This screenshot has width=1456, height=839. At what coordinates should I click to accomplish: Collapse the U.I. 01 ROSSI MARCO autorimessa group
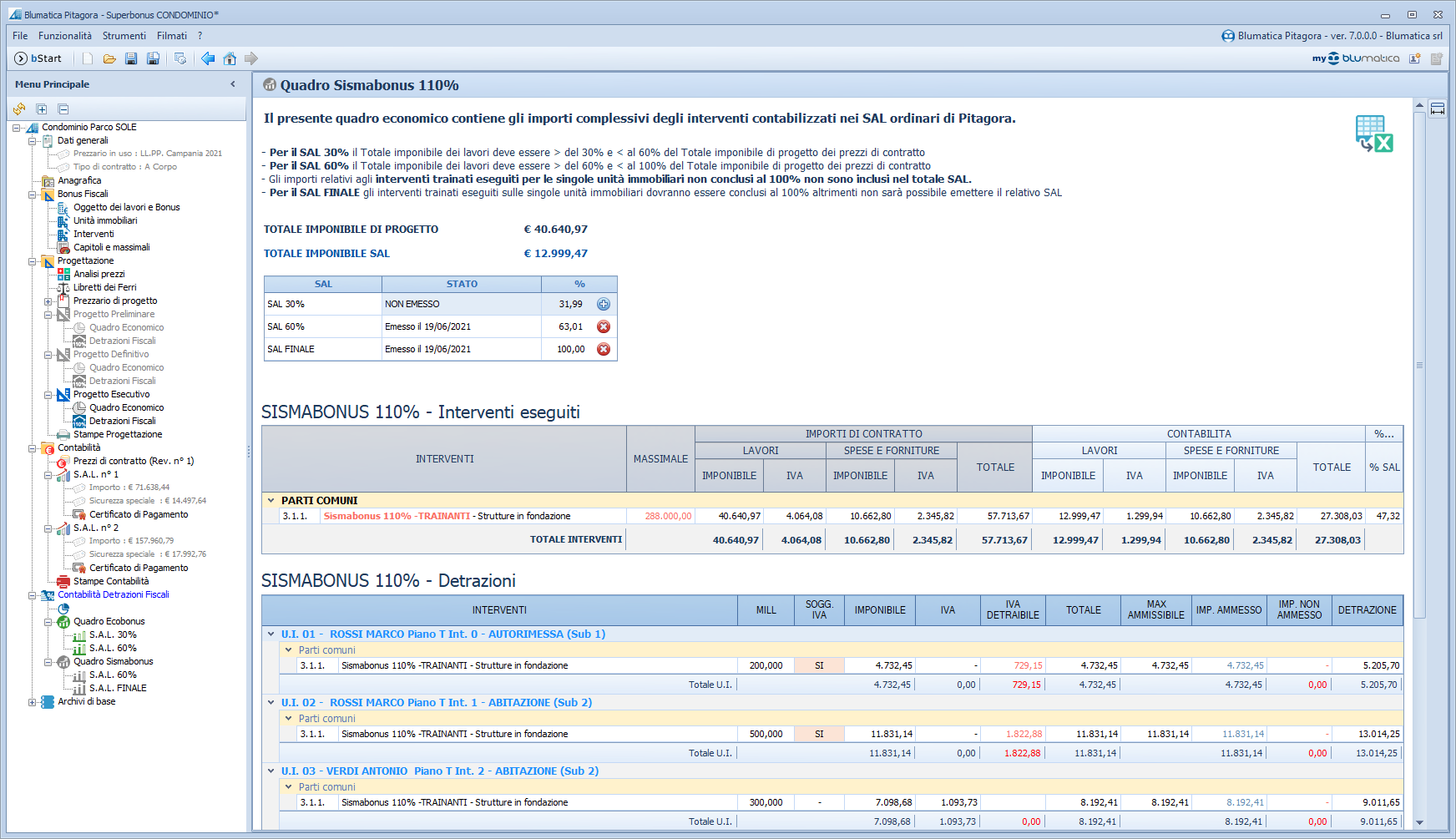click(x=271, y=634)
